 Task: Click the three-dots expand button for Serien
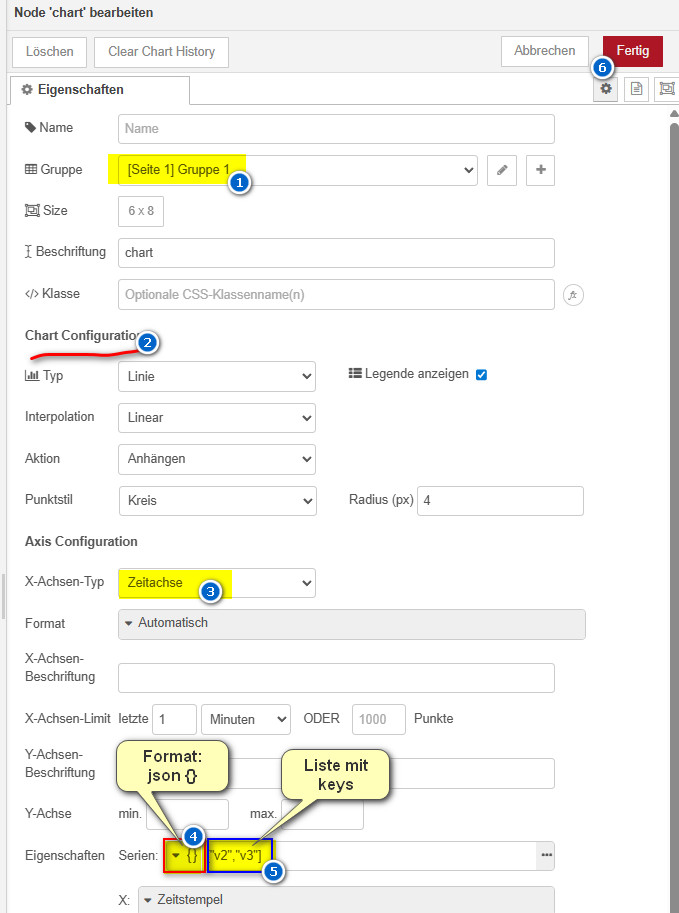(x=546, y=855)
